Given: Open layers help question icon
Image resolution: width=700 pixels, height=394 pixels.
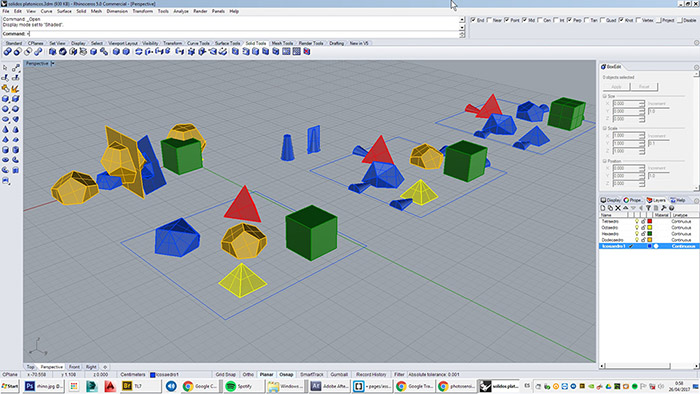Looking at the screenshot, I should point(671,208).
